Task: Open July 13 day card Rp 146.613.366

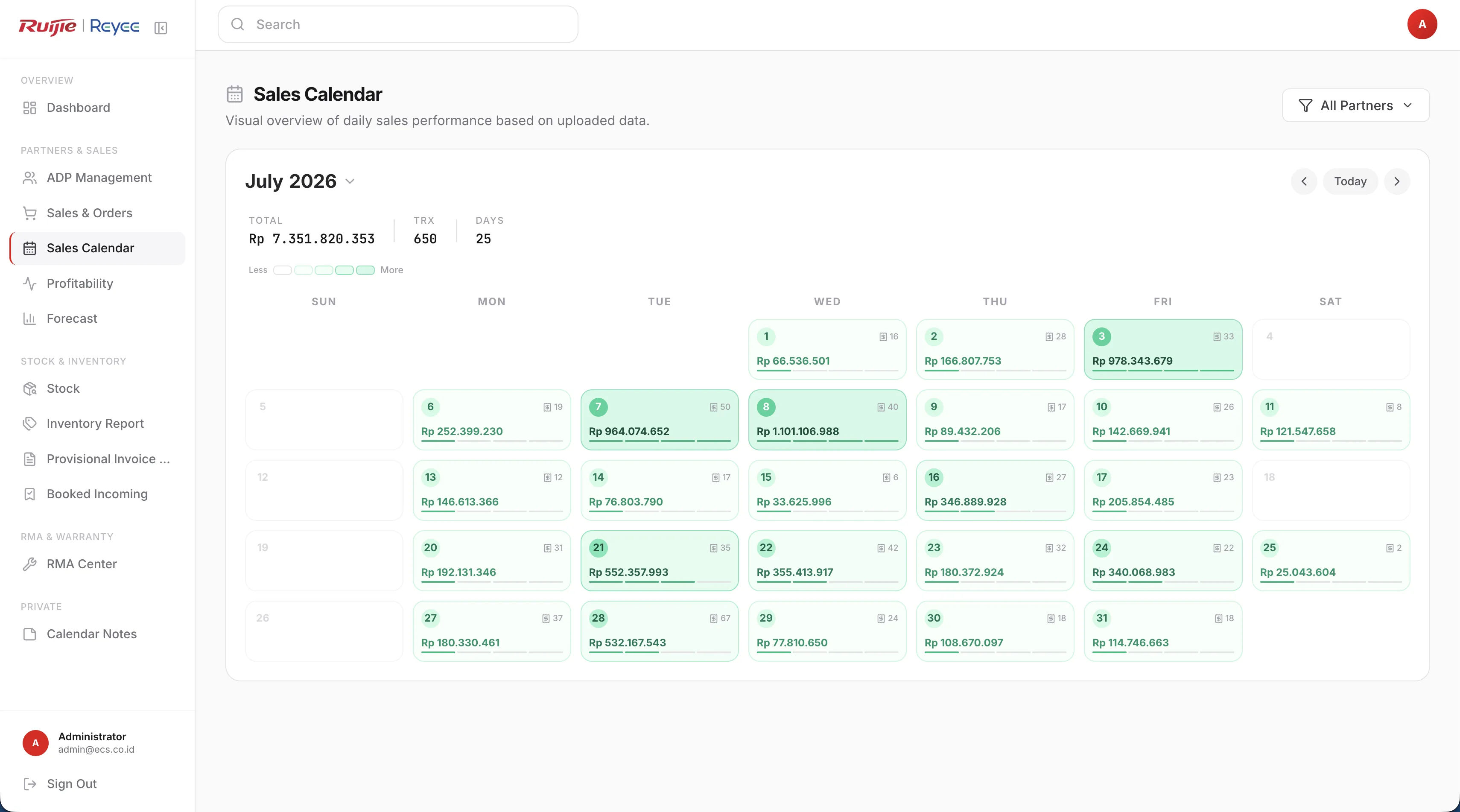Action: coord(491,490)
